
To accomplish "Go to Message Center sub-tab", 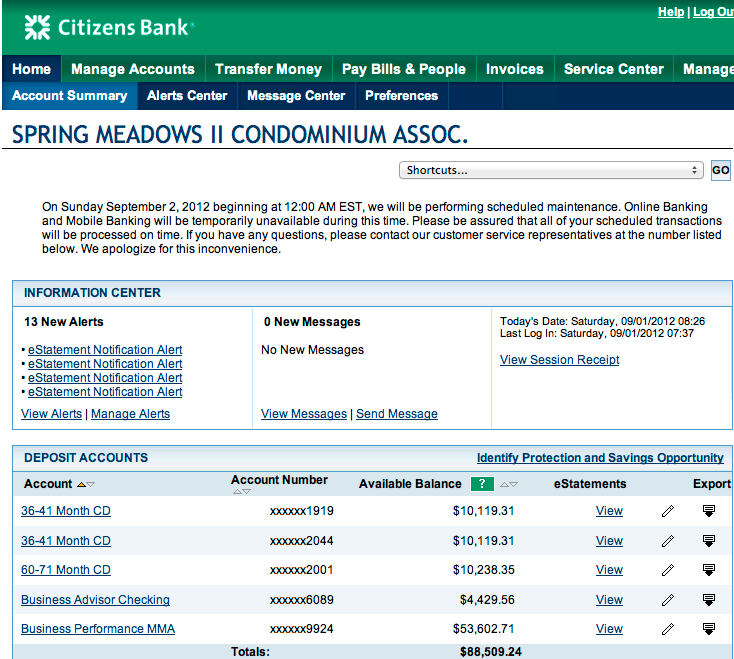I will point(296,95).
